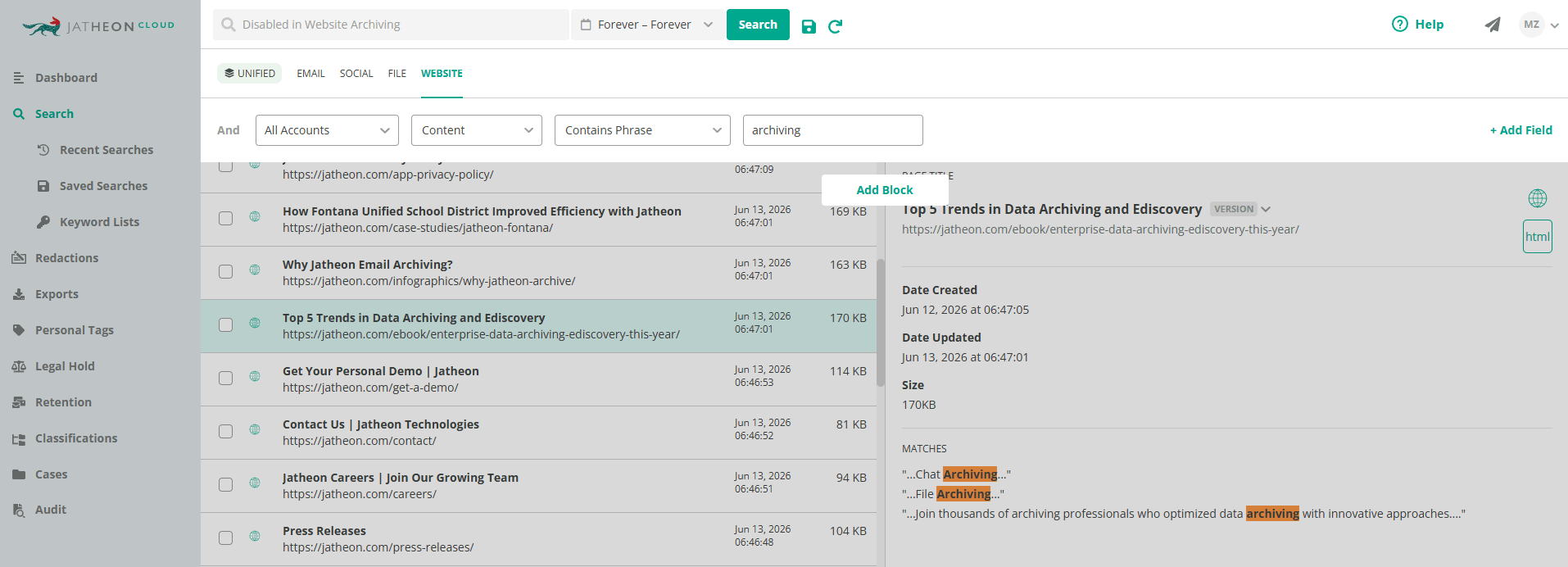Click the save search floppy icon

pyautogui.click(x=809, y=26)
